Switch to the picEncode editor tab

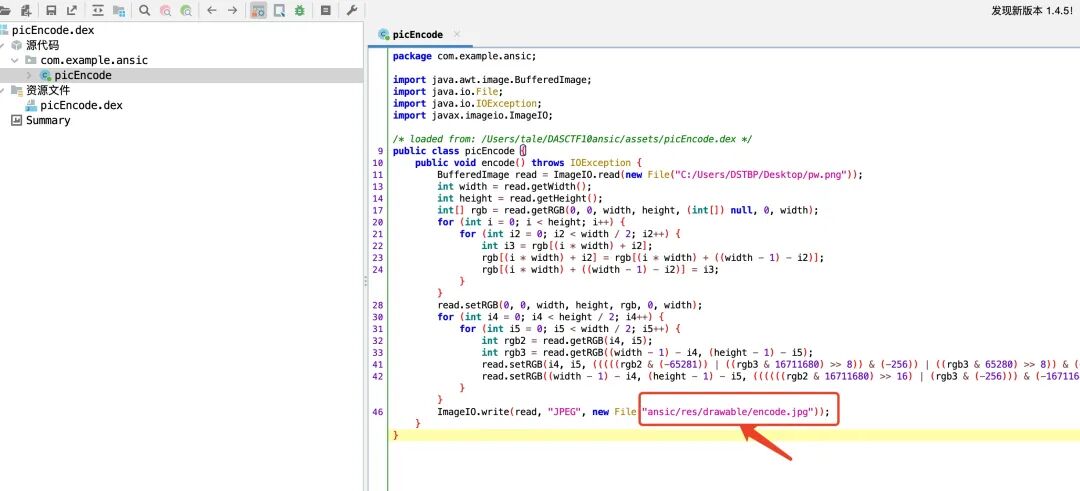(417, 34)
